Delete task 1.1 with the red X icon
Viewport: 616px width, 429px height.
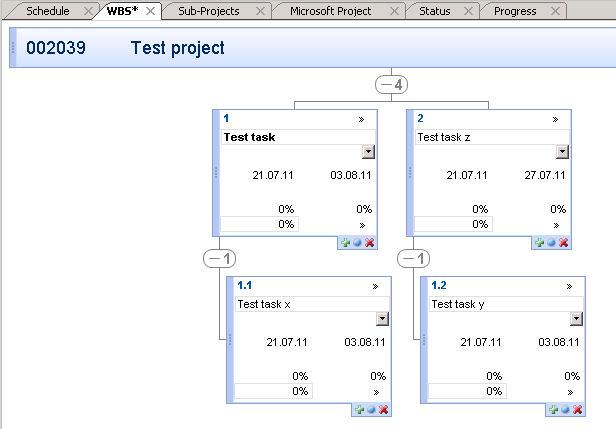[383, 410]
